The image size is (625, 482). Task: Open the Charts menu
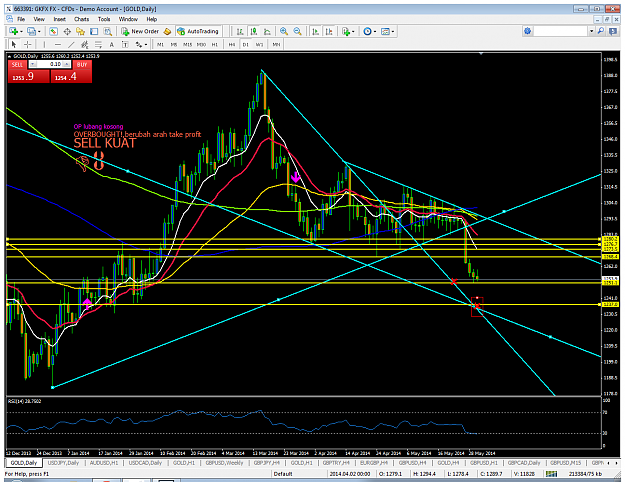click(x=81, y=19)
